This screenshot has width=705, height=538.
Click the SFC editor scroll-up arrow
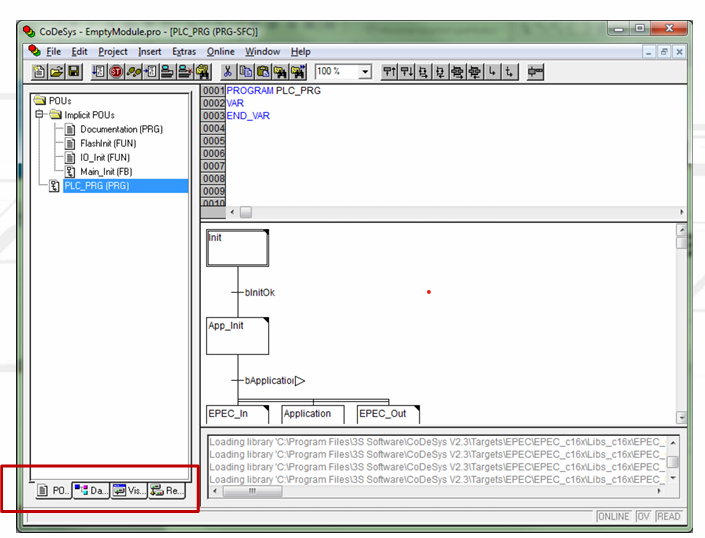point(682,230)
